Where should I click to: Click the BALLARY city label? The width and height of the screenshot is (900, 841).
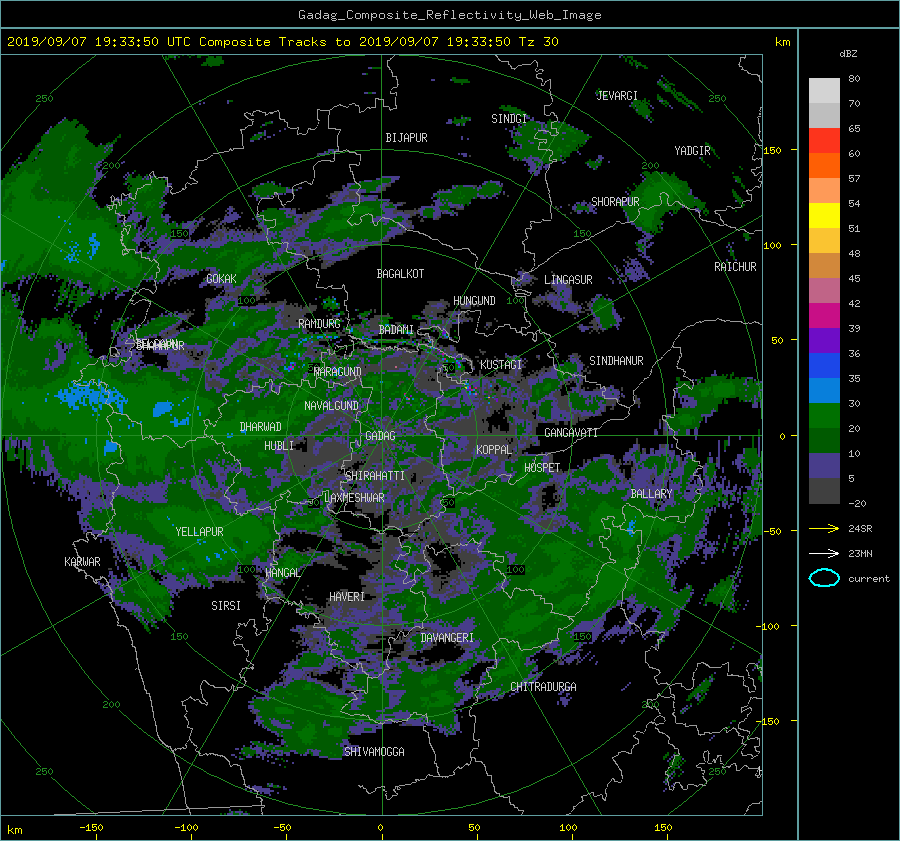pyautogui.click(x=651, y=494)
